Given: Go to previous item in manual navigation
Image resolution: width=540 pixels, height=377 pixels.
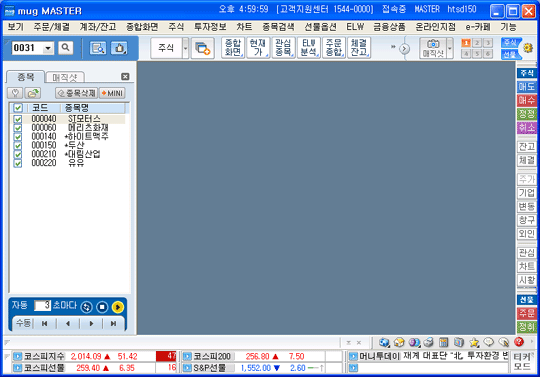Looking at the screenshot, I should pos(68,324).
